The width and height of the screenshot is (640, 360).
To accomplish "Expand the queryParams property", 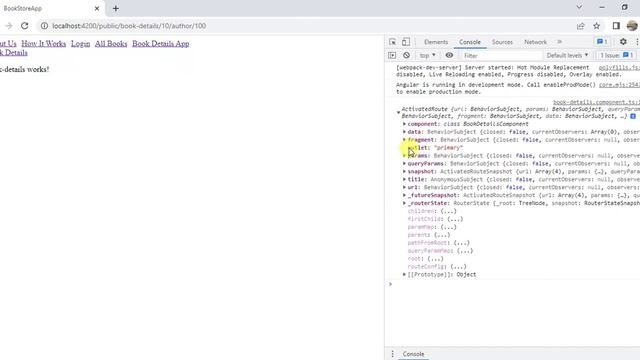I will click(404, 163).
